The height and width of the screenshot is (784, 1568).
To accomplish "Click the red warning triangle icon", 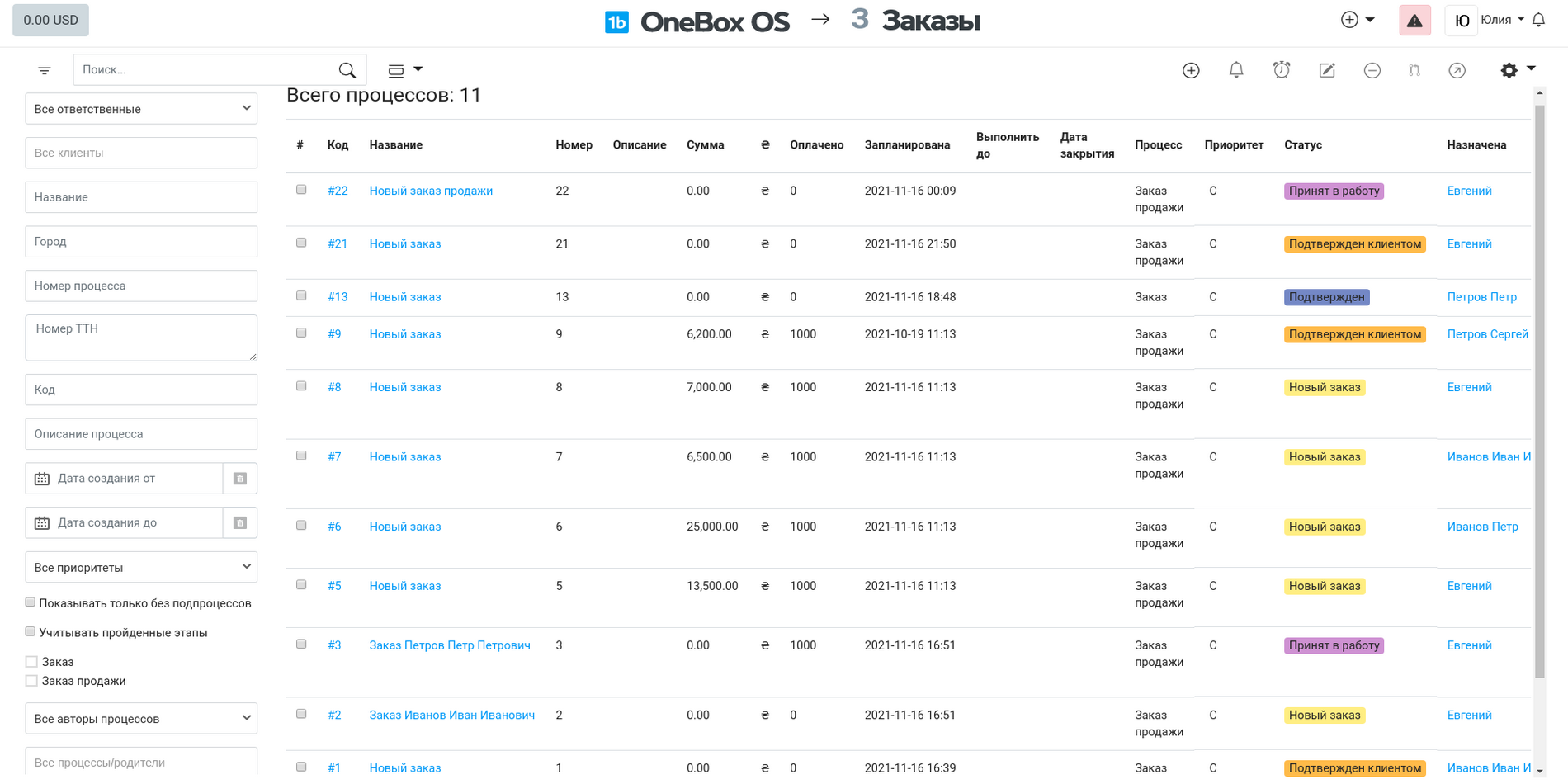I will coord(1414,21).
